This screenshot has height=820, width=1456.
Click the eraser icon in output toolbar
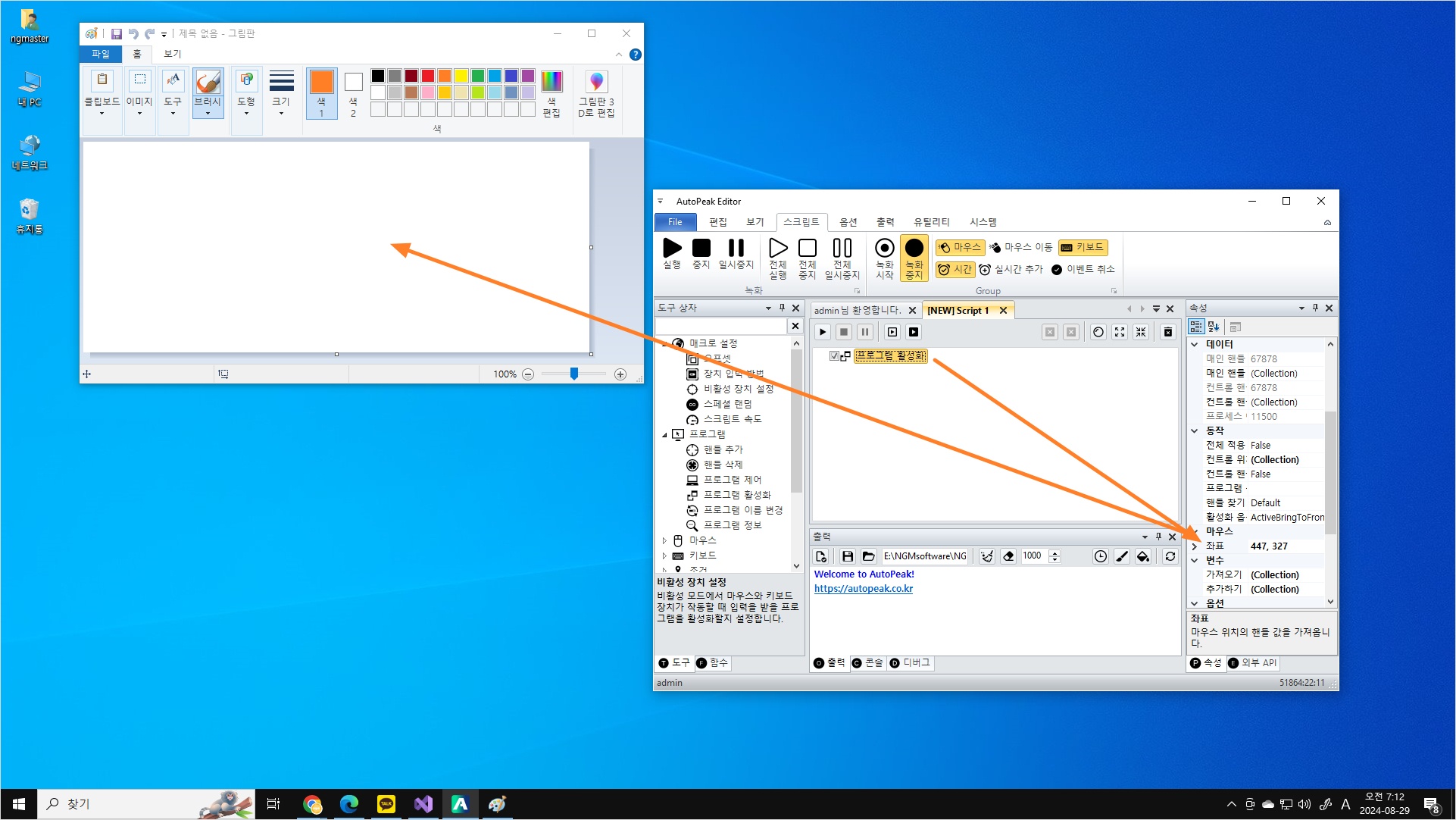(1008, 556)
